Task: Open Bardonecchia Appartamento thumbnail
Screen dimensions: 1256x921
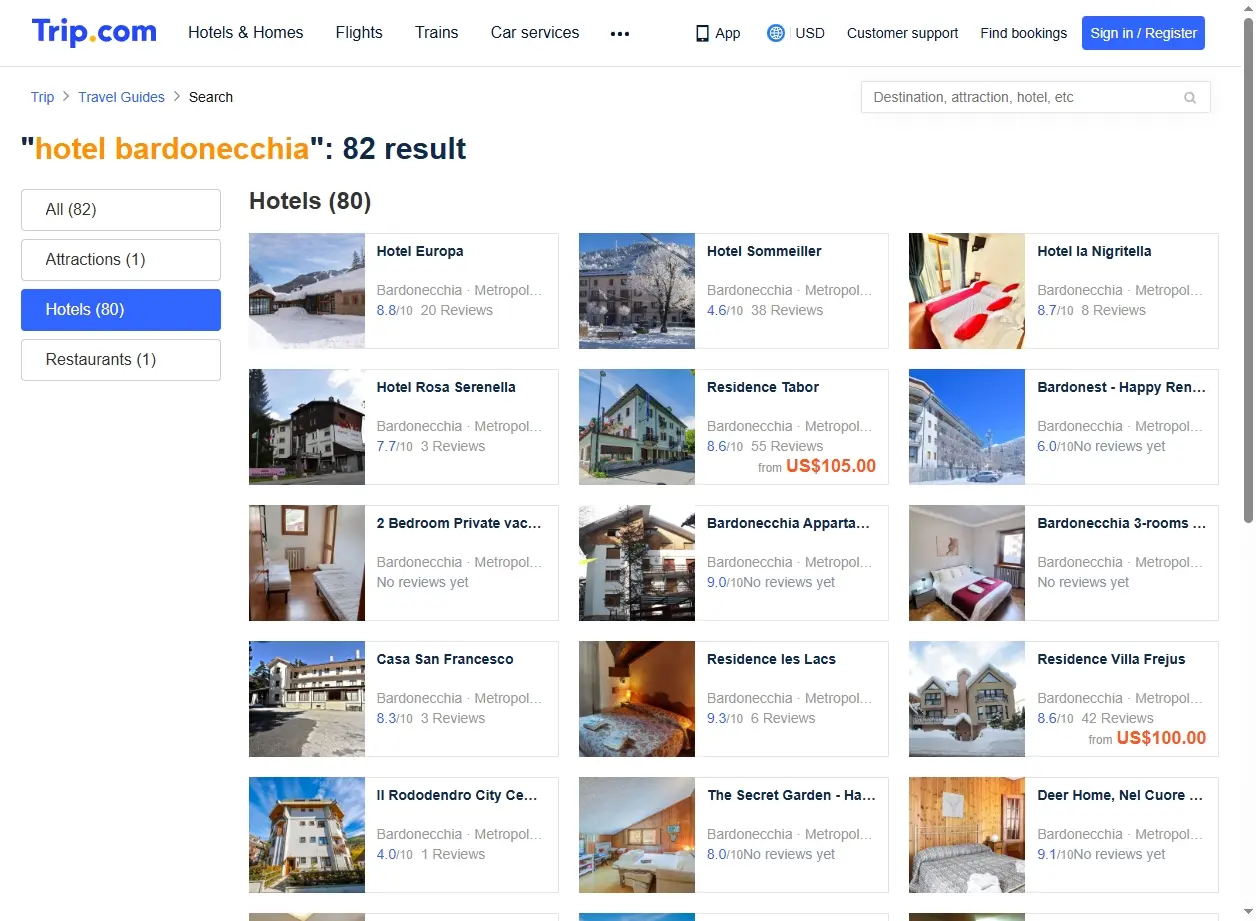Action: (x=637, y=563)
